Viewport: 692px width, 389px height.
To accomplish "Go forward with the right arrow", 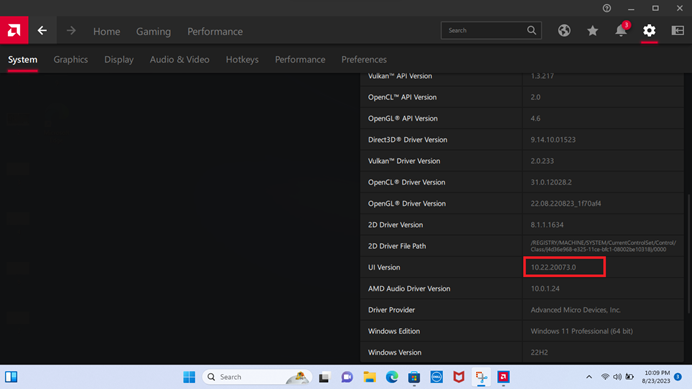I will (71, 30).
